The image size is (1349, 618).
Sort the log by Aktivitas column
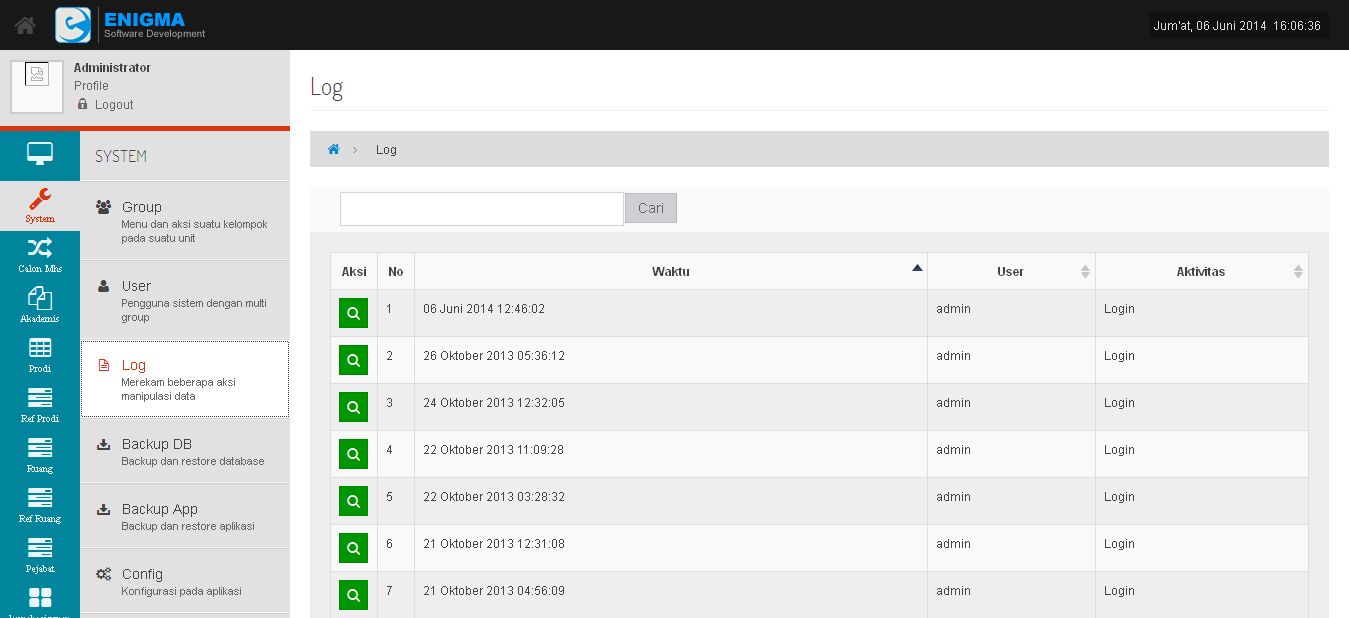1200,272
